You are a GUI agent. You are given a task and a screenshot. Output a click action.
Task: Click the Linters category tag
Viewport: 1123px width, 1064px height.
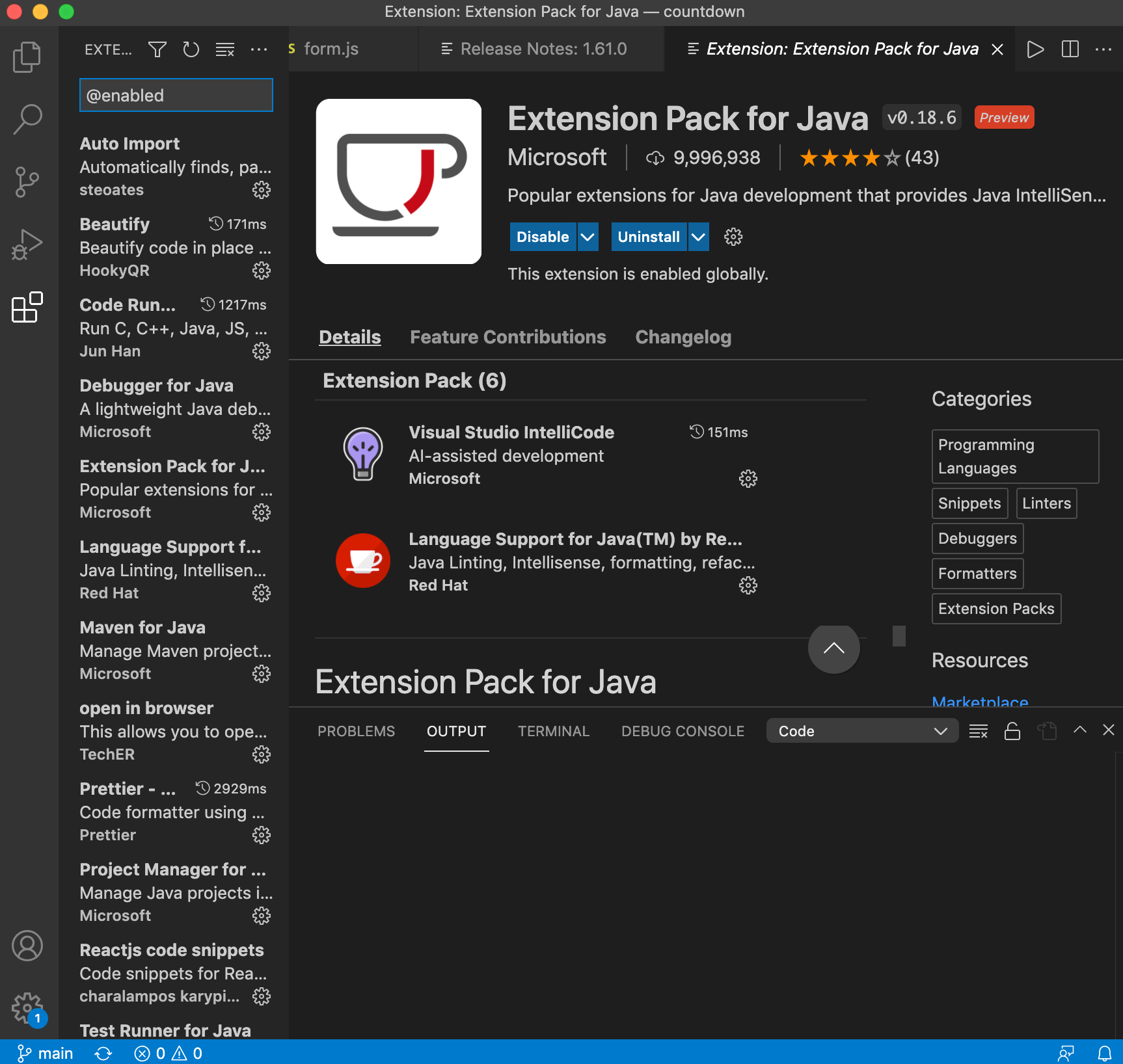point(1046,503)
